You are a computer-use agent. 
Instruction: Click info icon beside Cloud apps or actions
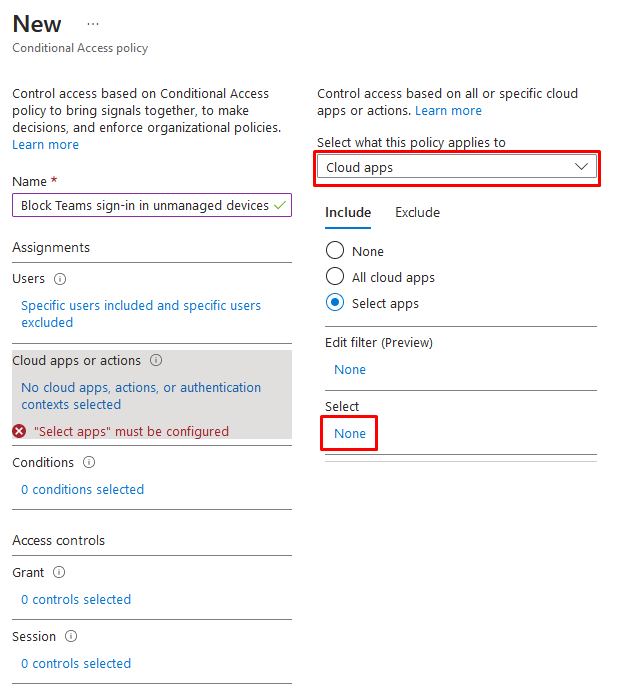156,360
